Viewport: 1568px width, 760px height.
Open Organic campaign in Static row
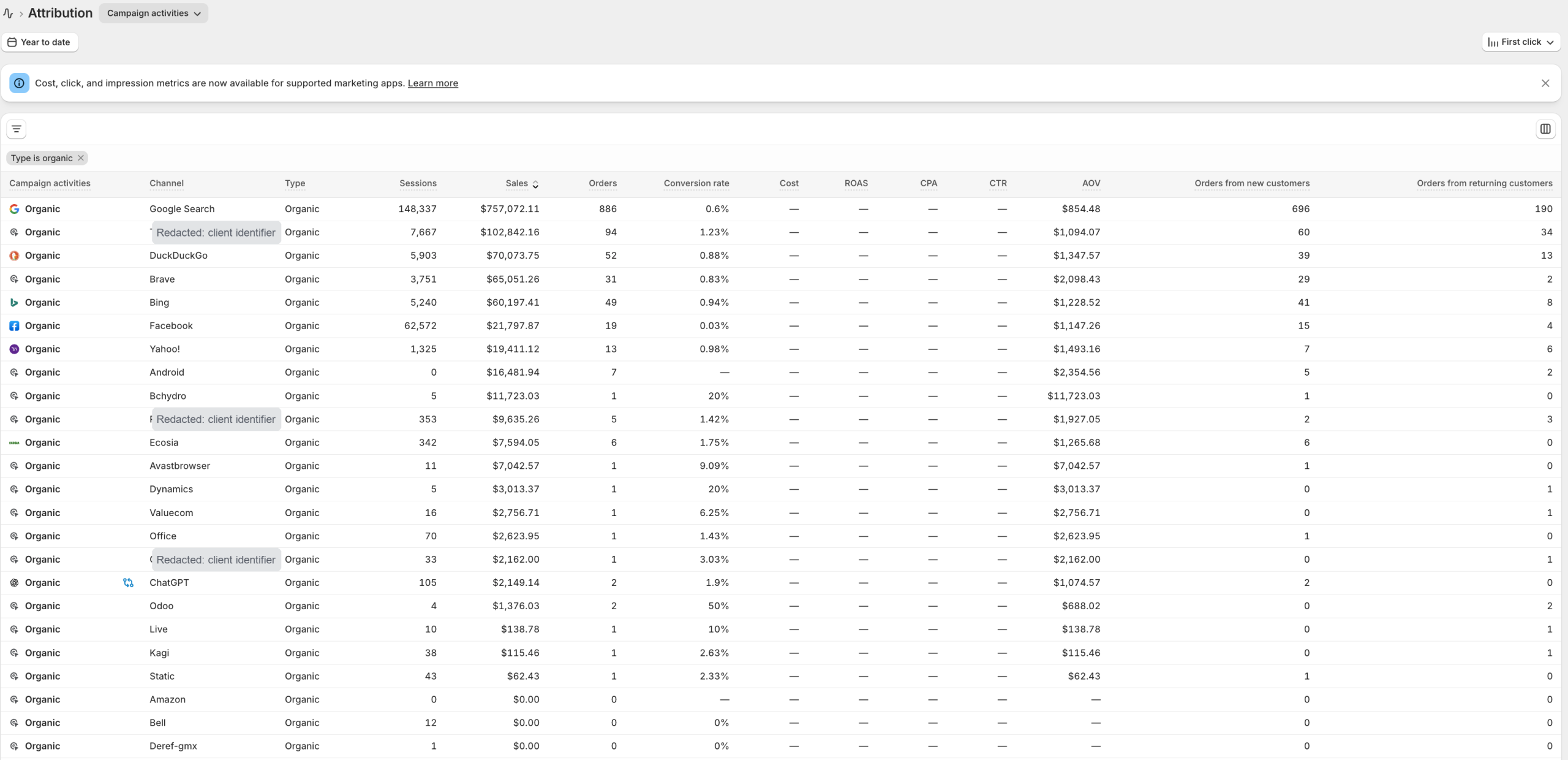[x=42, y=676]
